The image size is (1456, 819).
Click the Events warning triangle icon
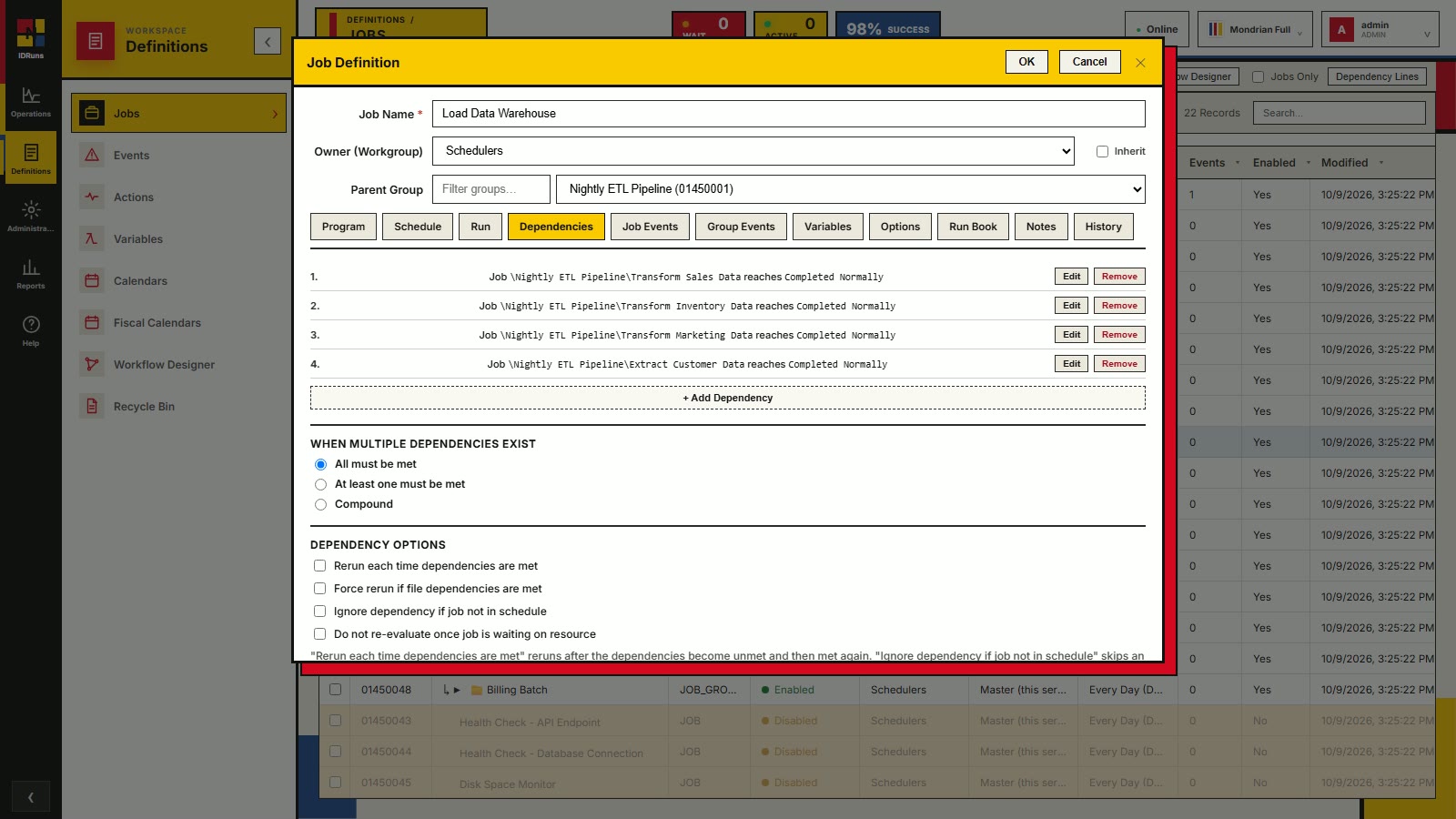pos(92,156)
